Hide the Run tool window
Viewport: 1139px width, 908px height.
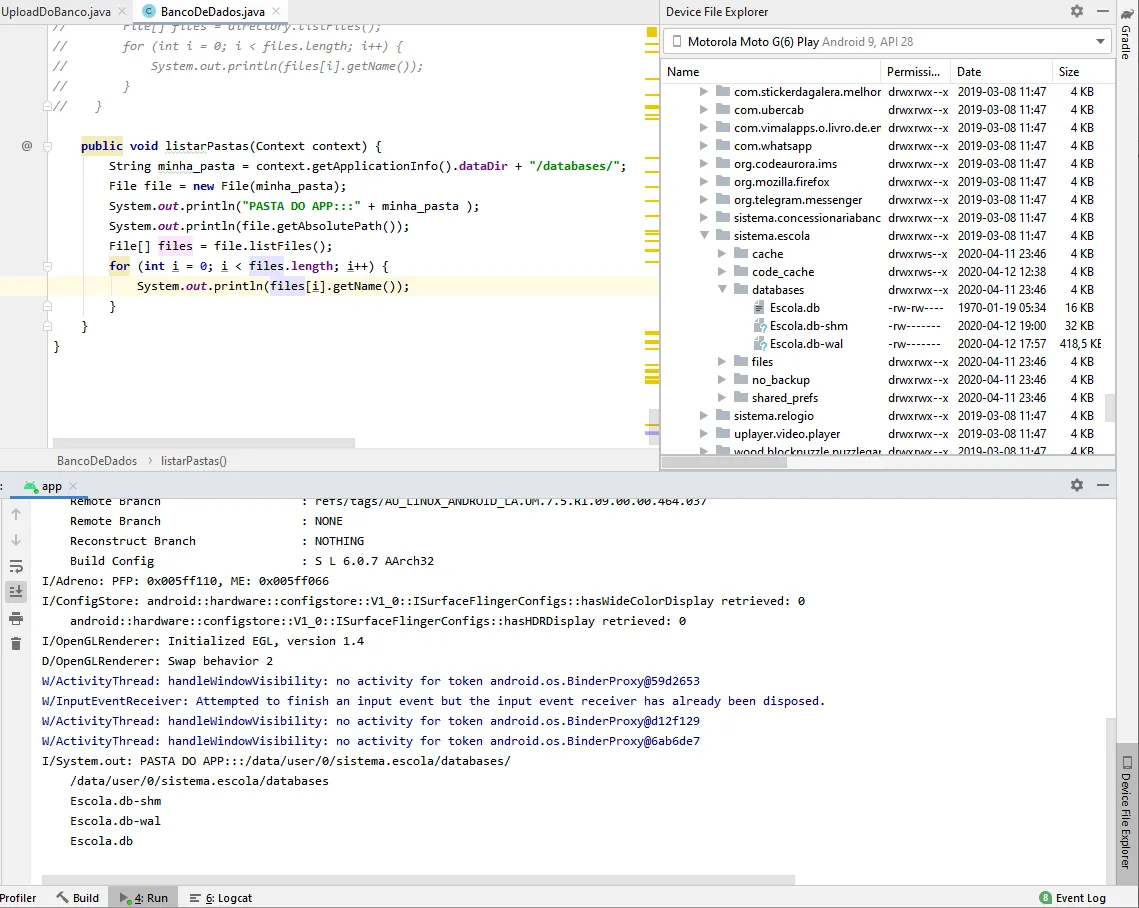[x=1102, y=485]
